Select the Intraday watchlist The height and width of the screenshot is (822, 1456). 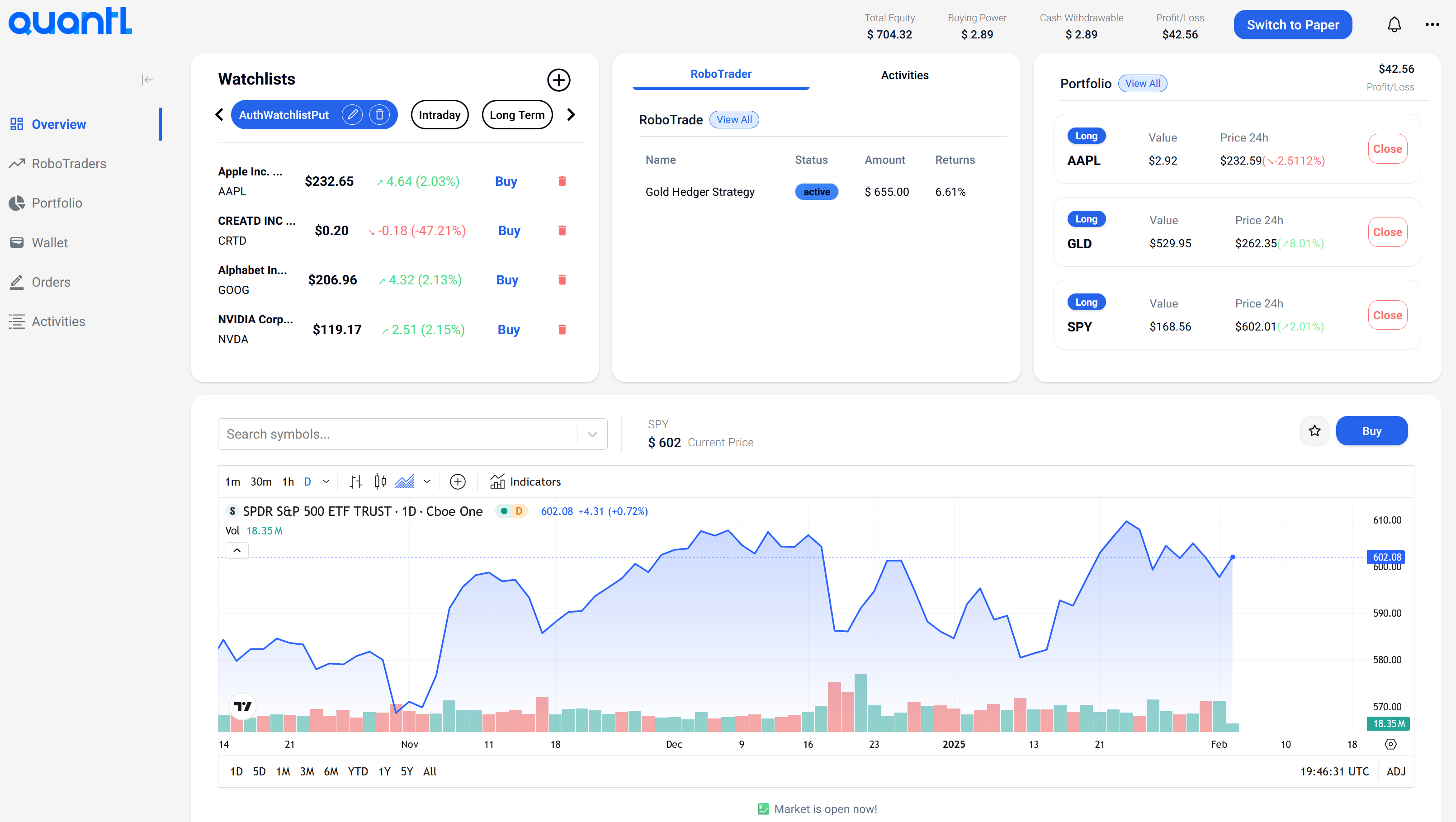(x=439, y=115)
